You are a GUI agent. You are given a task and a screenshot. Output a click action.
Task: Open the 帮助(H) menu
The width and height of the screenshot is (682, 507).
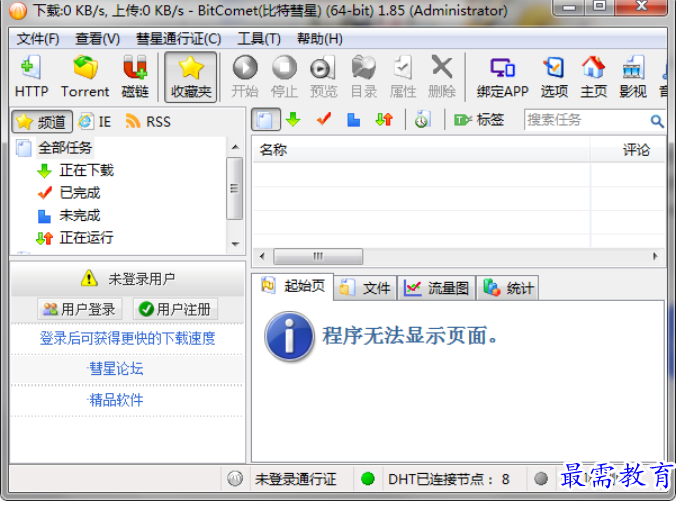point(320,39)
